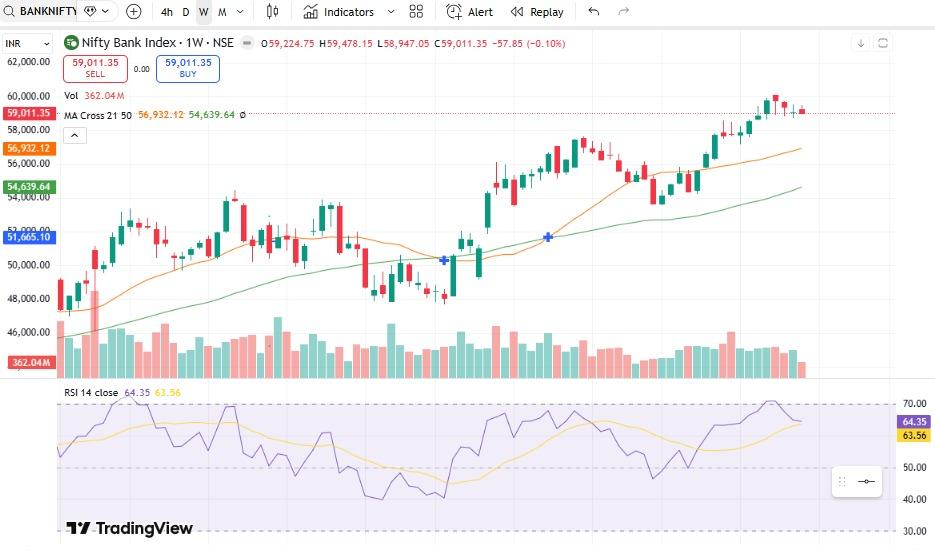Image resolution: width=935 pixels, height=550 pixels.
Task: Click the Nifty Bank Index 1W NSE title
Action: tap(157, 42)
